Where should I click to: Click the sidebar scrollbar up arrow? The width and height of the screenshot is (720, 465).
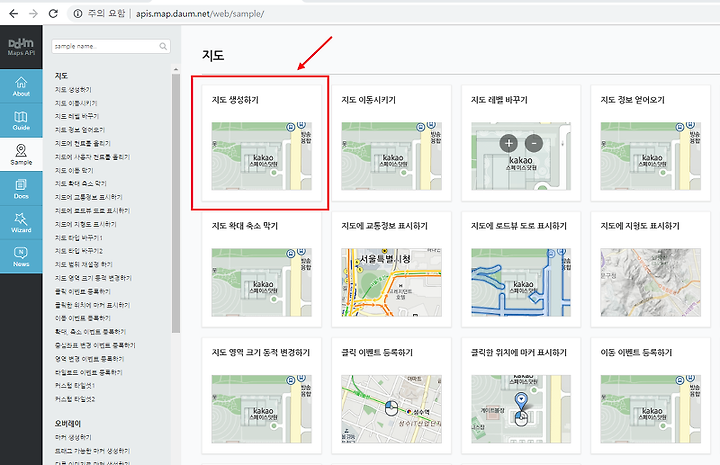(176, 69)
